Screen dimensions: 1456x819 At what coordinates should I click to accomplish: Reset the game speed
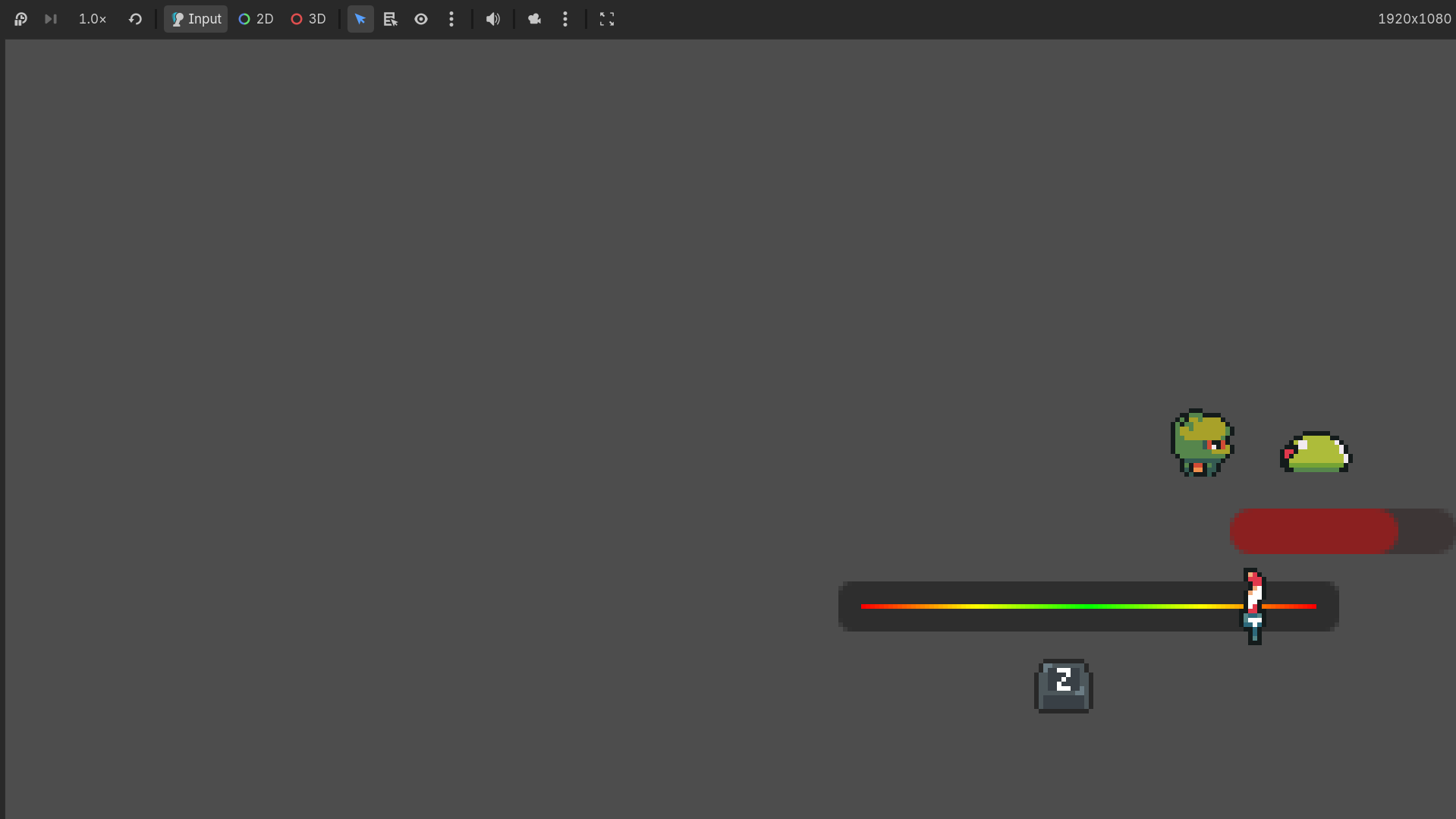point(135,19)
